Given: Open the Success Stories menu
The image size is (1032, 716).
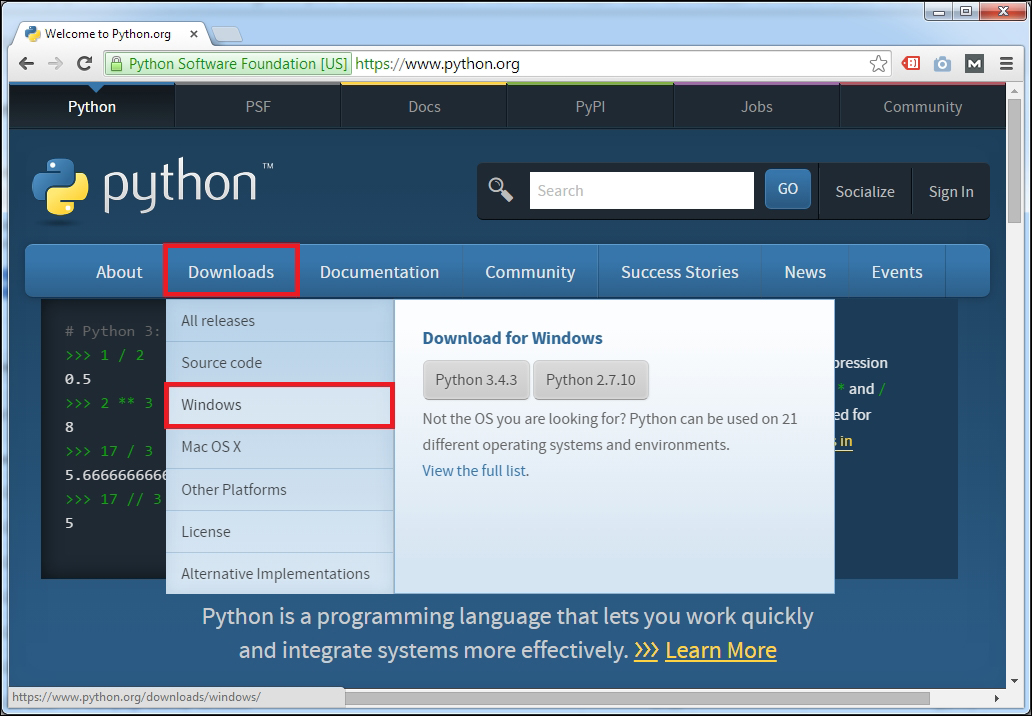Looking at the screenshot, I should (x=680, y=272).
